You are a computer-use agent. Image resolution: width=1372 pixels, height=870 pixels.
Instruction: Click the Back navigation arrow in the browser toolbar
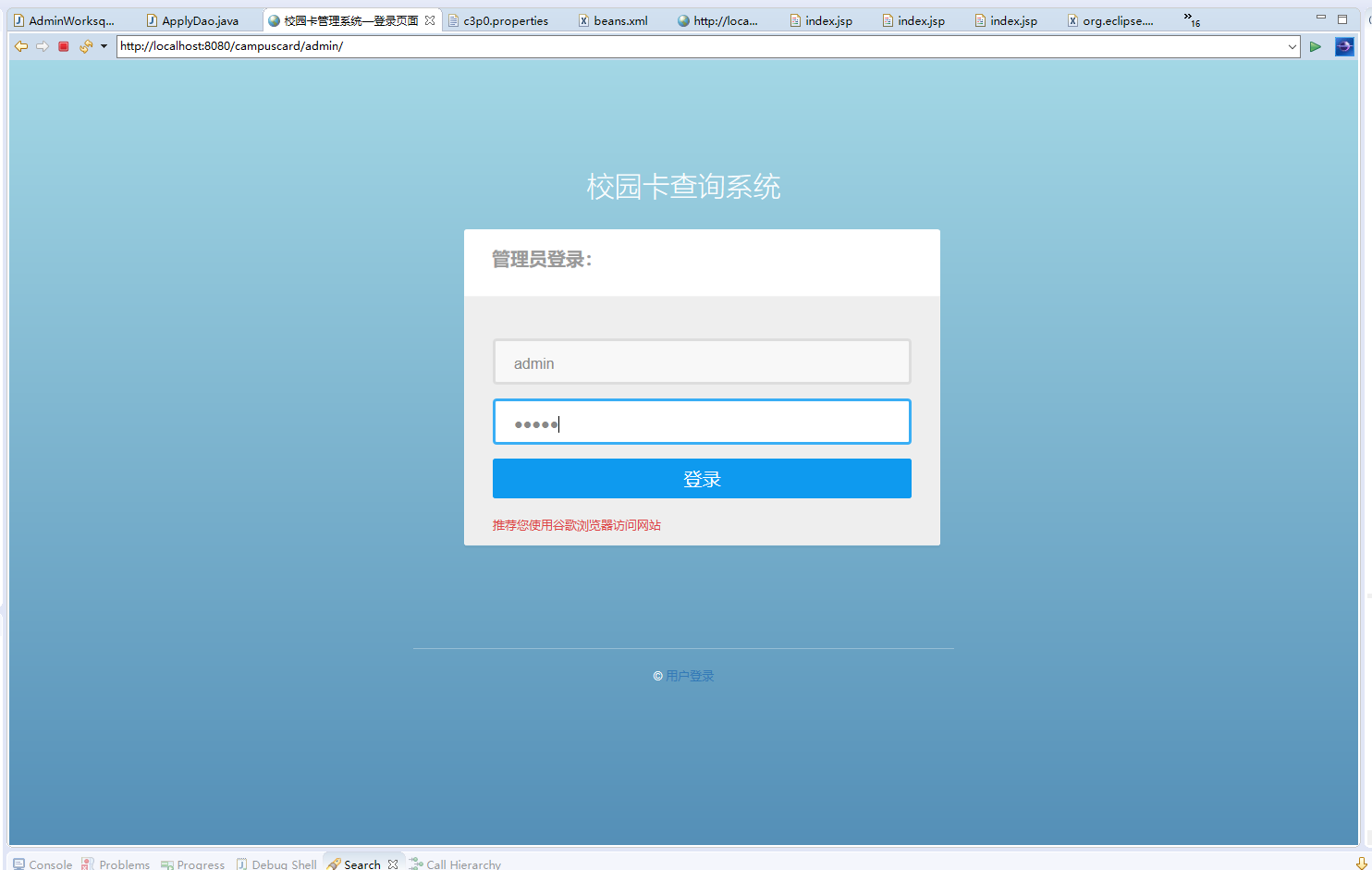tap(21, 46)
